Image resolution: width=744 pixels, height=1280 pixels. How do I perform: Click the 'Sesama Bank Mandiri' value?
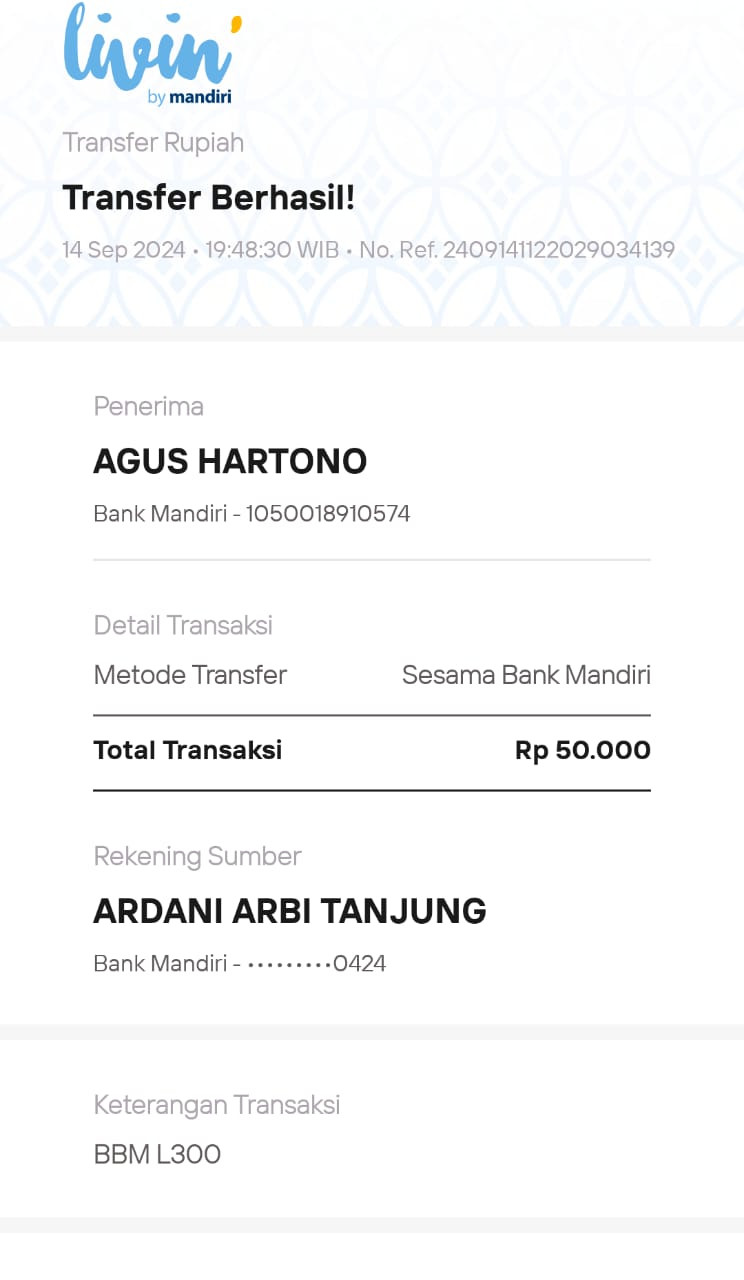coord(526,675)
